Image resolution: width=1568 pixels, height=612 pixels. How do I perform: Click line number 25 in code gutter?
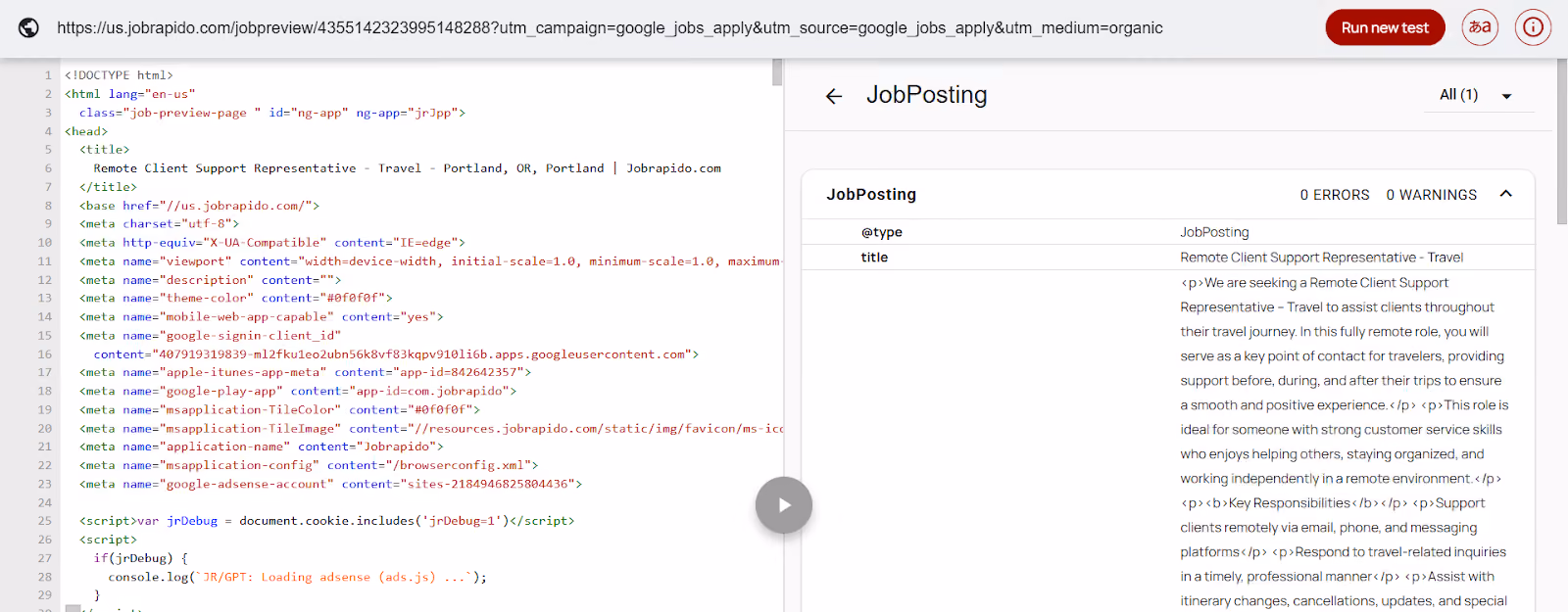[45, 521]
